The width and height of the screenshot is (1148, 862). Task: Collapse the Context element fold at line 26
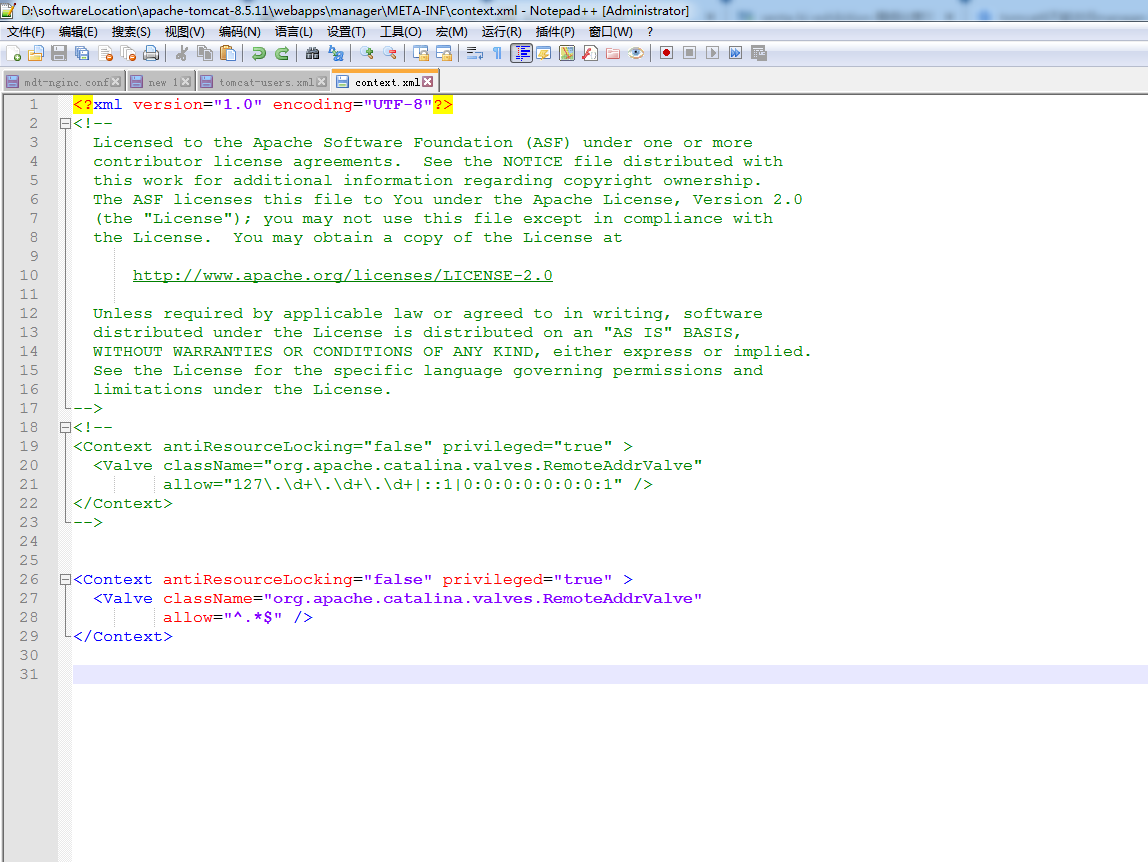65,580
